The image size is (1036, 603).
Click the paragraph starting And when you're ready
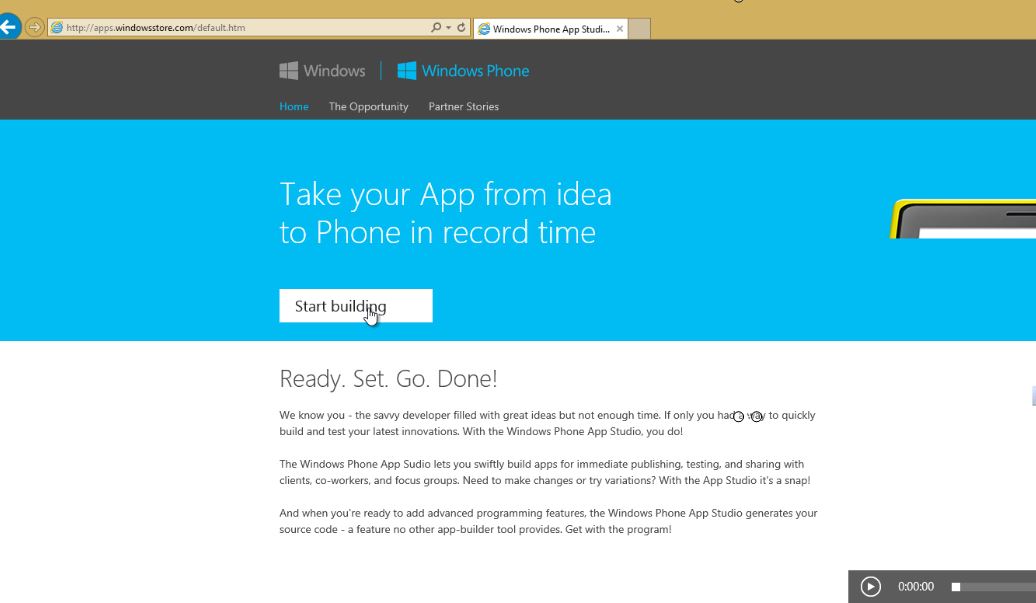pos(548,521)
